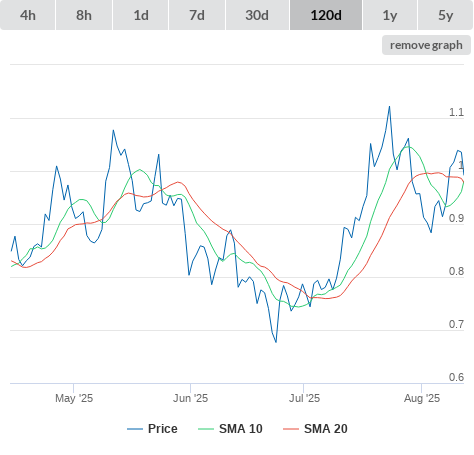Click the active 120d tab
Screen dimensions: 474x455
(x=326, y=15)
